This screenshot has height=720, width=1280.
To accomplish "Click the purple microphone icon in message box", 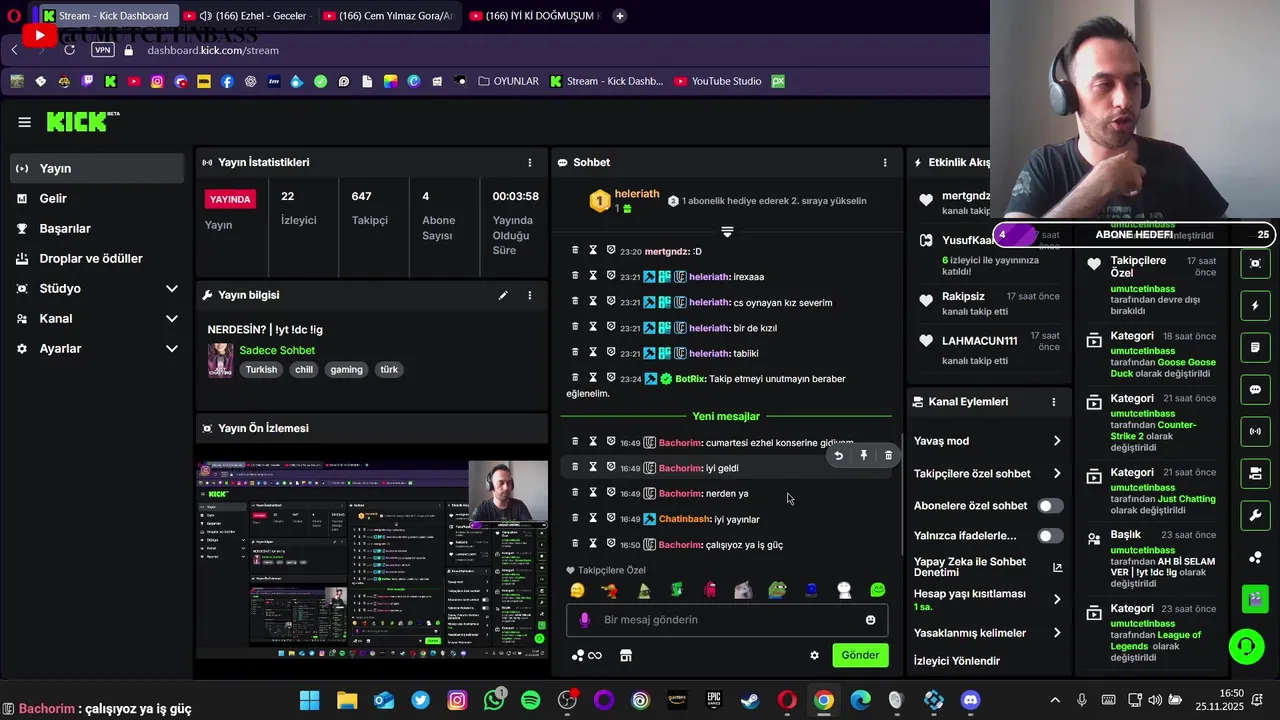I will 585,620.
